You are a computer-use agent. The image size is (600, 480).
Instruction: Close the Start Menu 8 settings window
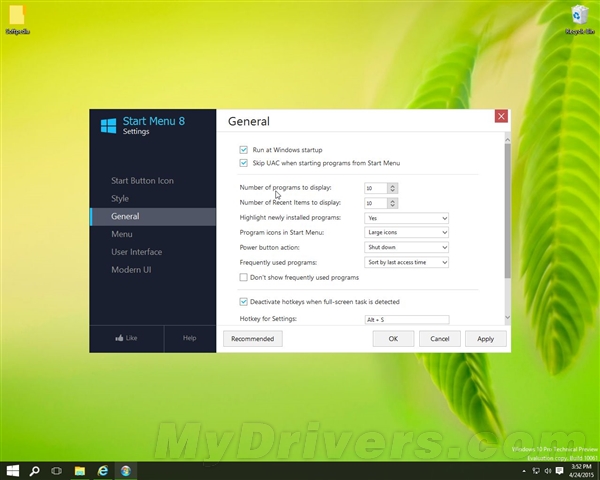tap(501, 116)
